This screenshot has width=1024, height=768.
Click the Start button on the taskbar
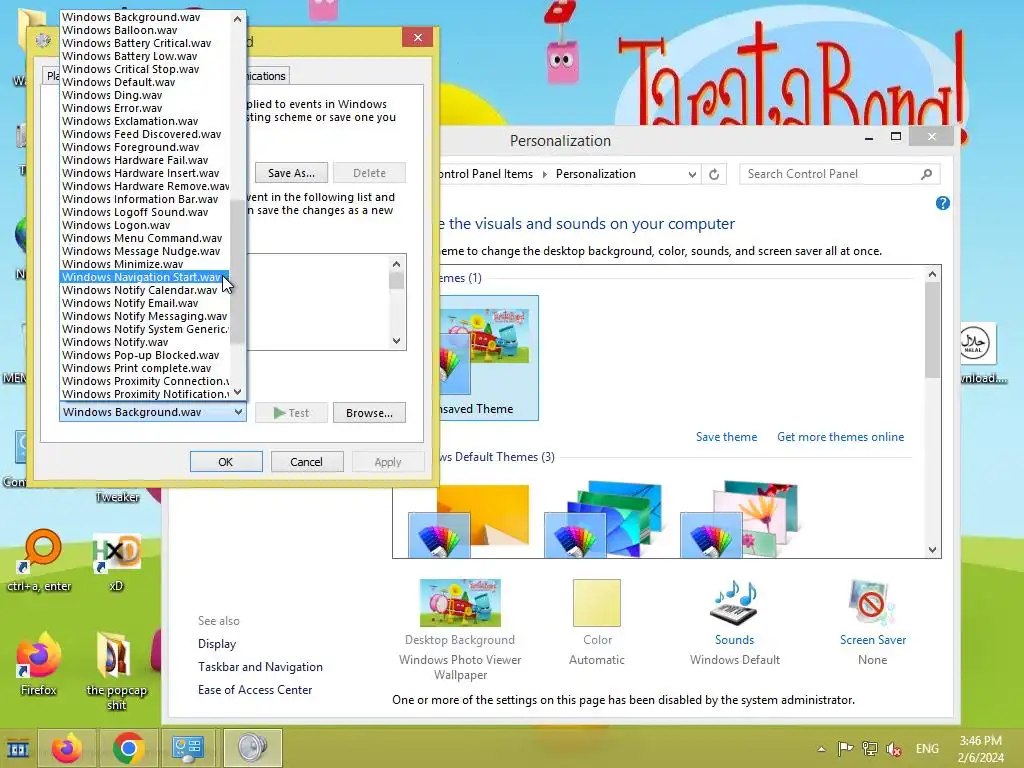(18, 748)
